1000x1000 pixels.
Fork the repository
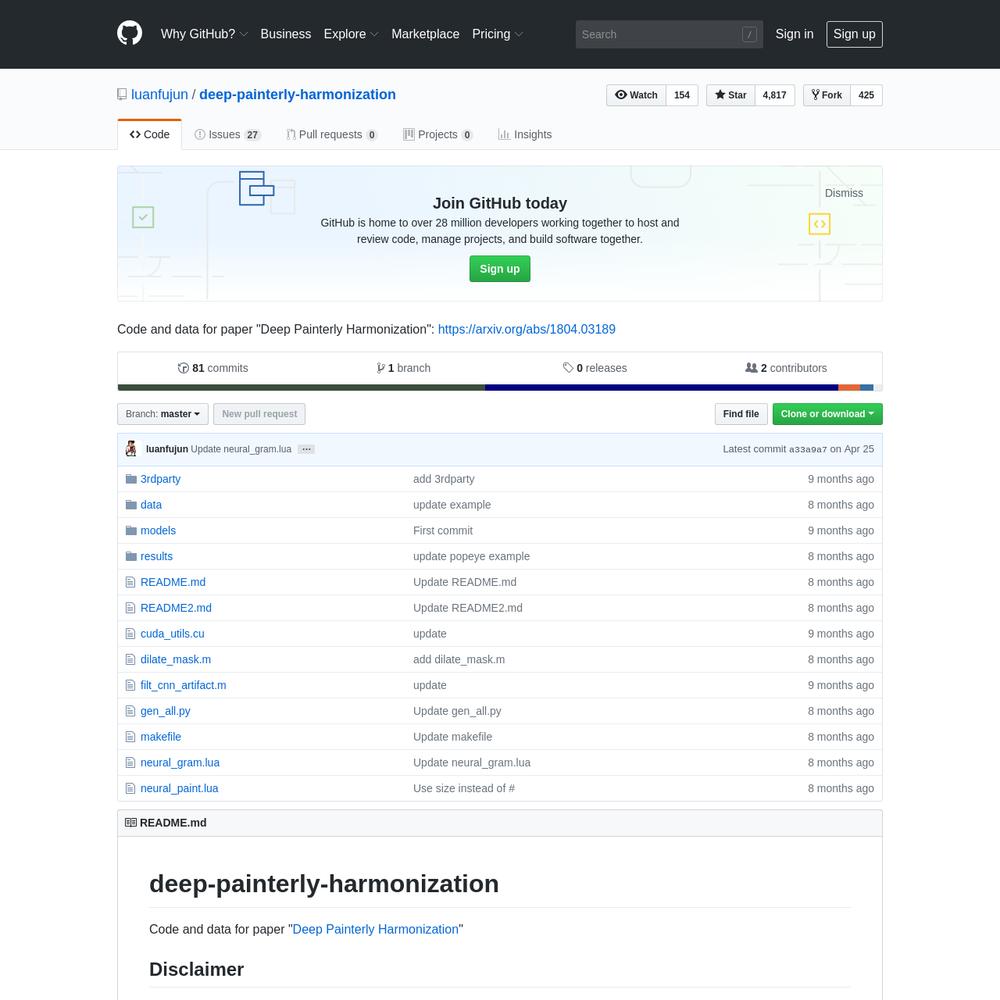[x=827, y=95]
